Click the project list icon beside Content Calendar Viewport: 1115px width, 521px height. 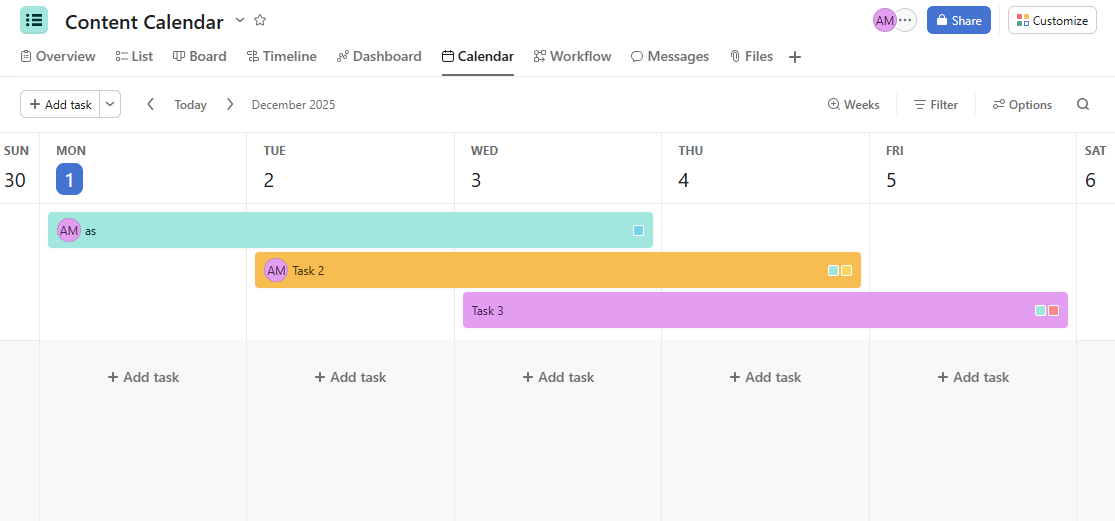point(33,20)
